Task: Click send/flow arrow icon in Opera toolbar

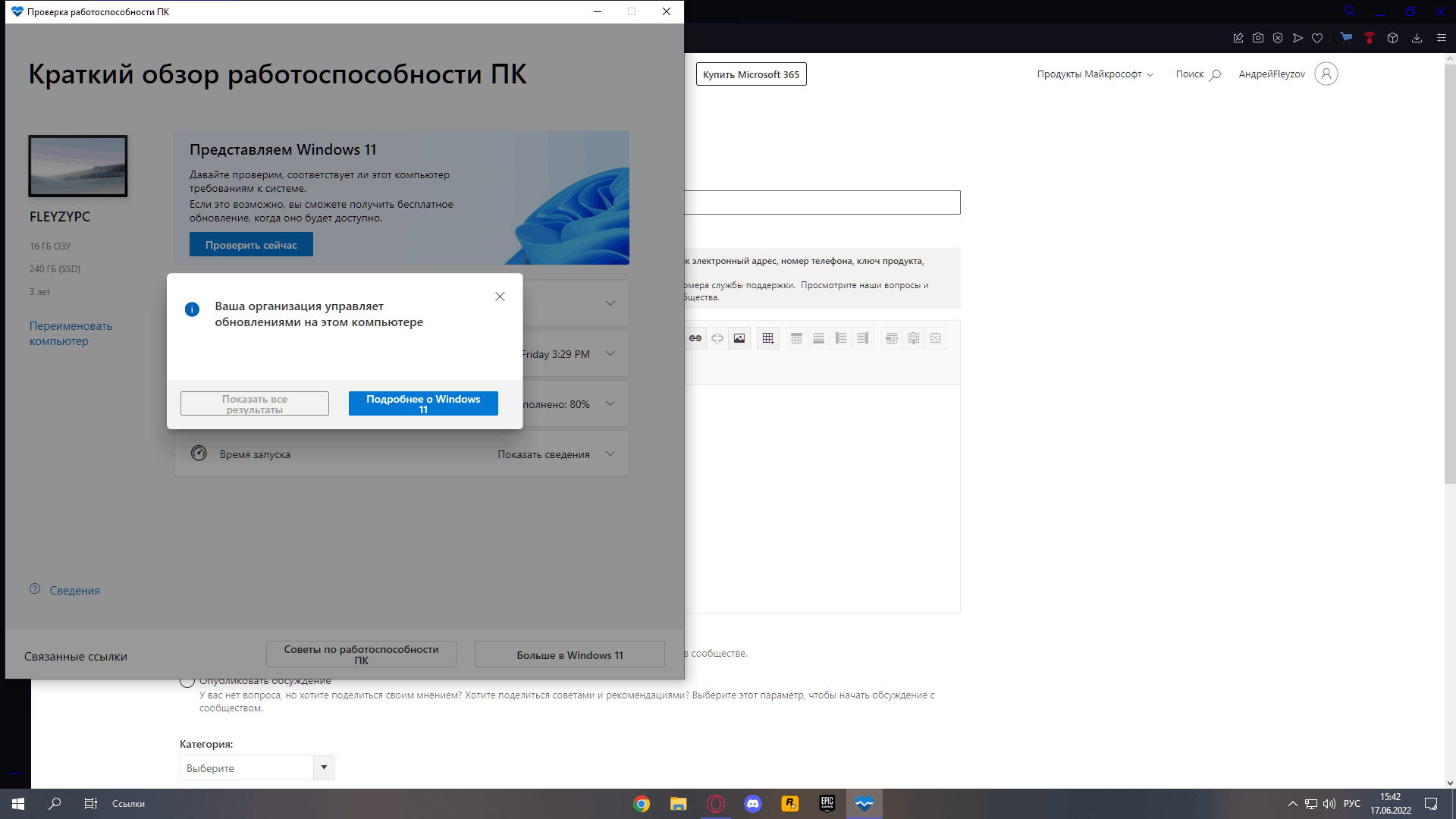Action: (1298, 38)
